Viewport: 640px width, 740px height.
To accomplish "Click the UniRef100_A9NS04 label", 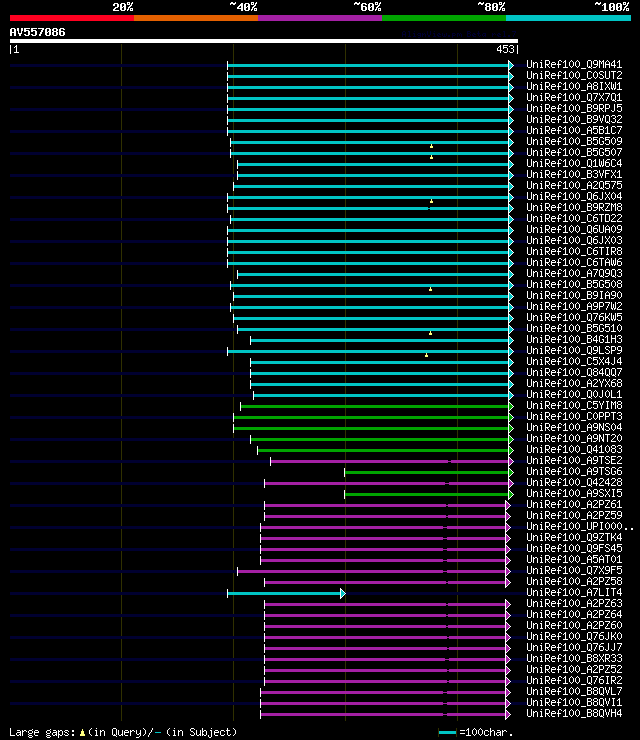I will tap(574, 427).
